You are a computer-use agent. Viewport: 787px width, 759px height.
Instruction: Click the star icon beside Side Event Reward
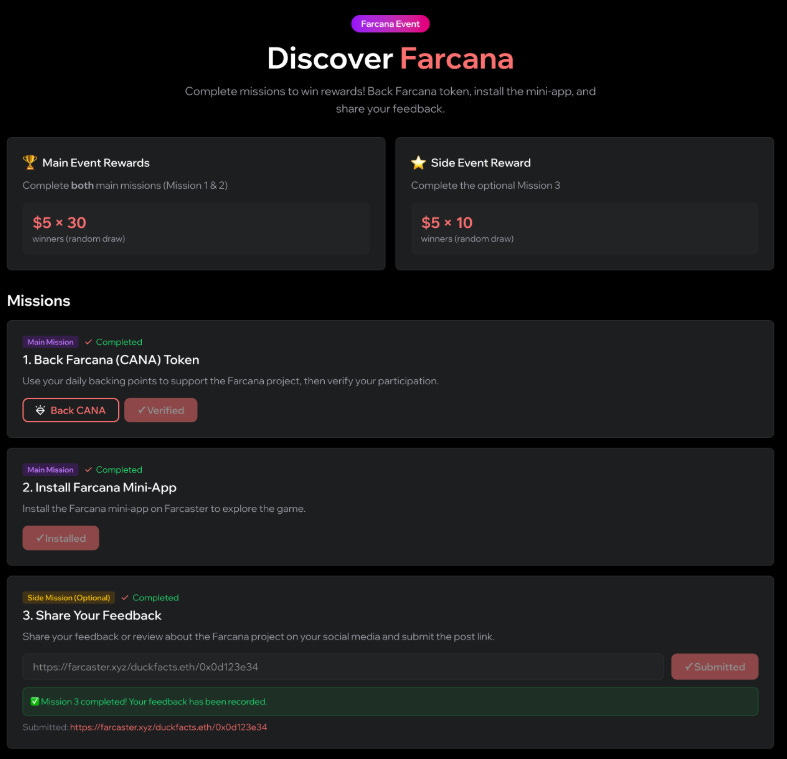(418, 162)
